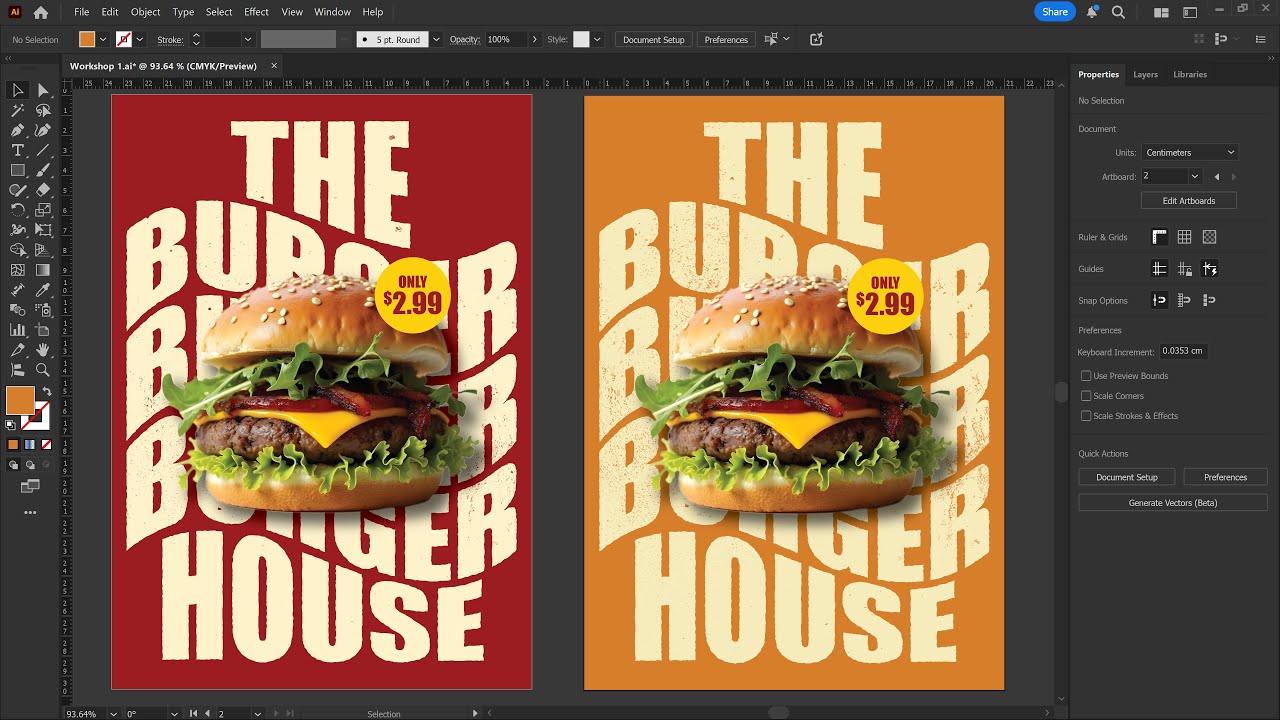Image resolution: width=1280 pixels, height=720 pixels.
Task: Open the Object menu
Action: pyautogui.click(x=145, y=12)
